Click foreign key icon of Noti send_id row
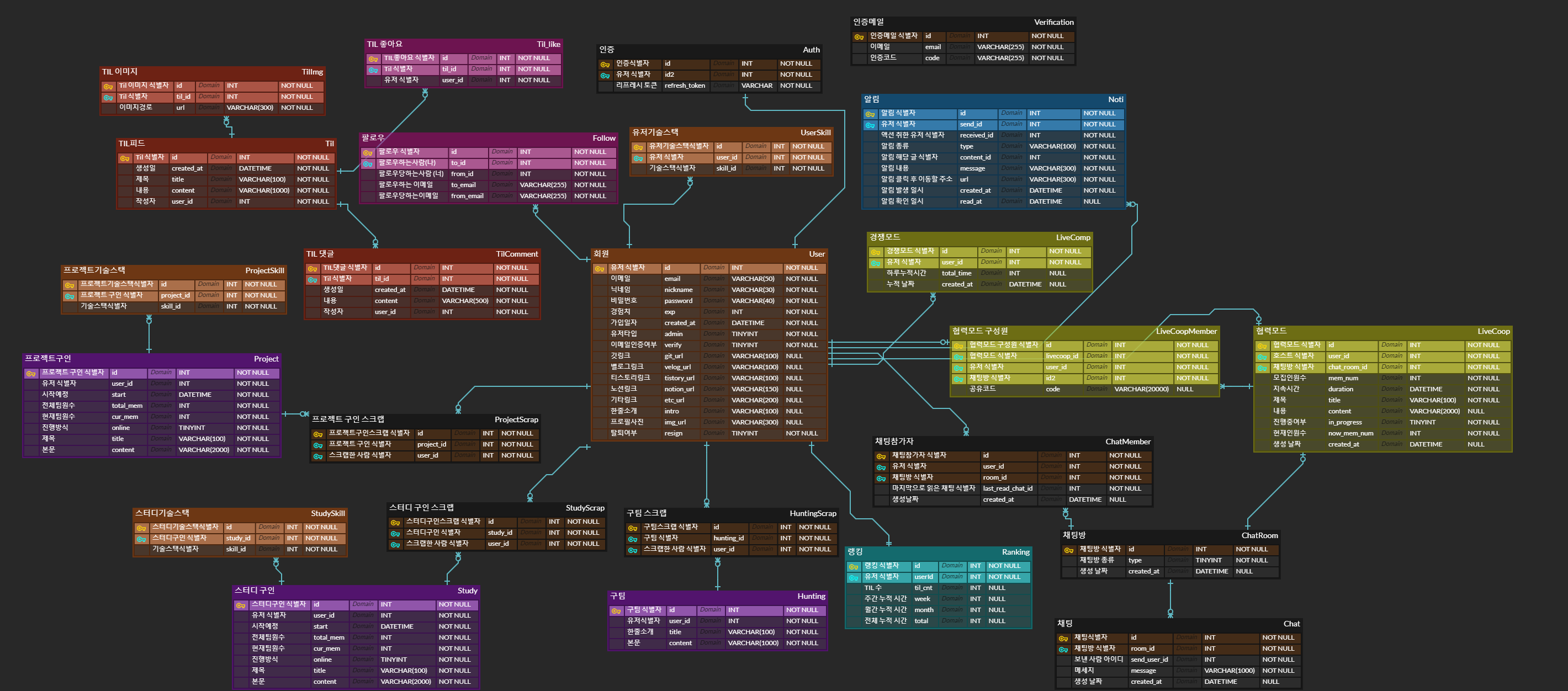This screenshot has height=691, width=1568. pyautogui.click(x=870, y=125)
